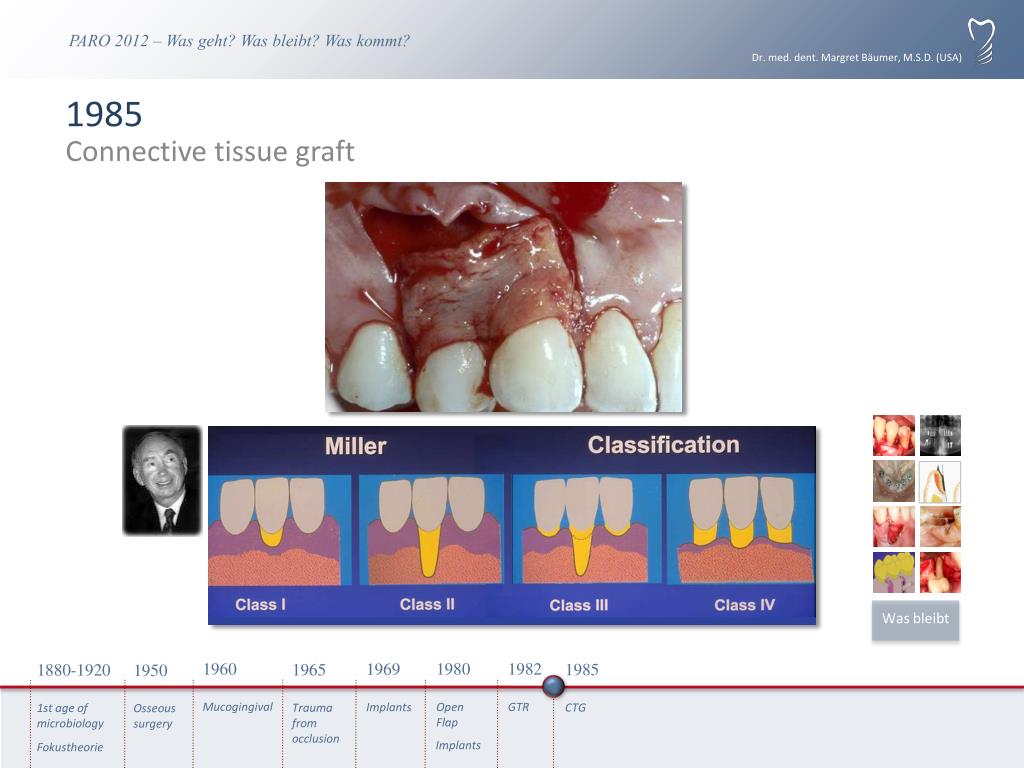Click the 'Class II' diagram label
Viewport: 1024px width, 768px height.
pos(427,605)
